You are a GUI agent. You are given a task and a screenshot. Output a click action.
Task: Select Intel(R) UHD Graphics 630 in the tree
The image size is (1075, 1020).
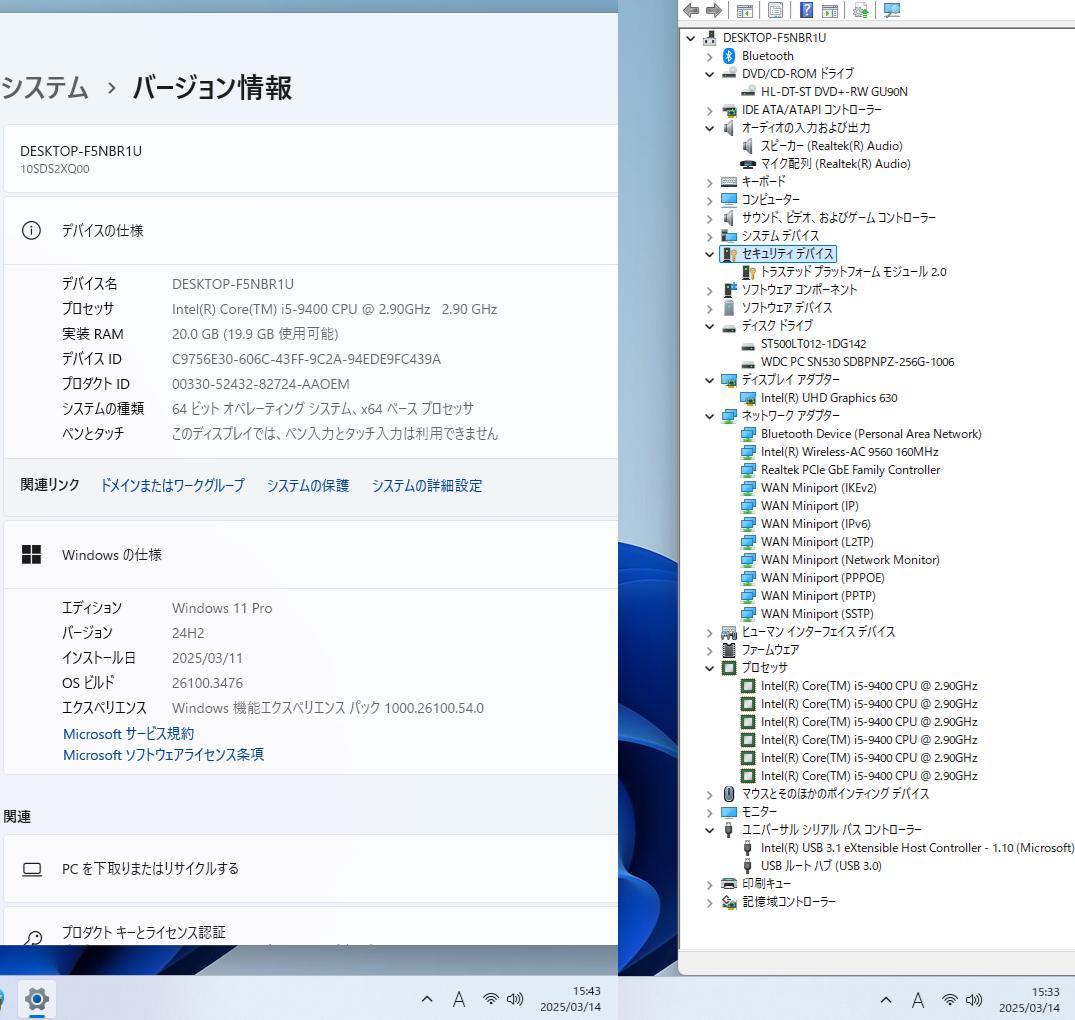point(829,397)
